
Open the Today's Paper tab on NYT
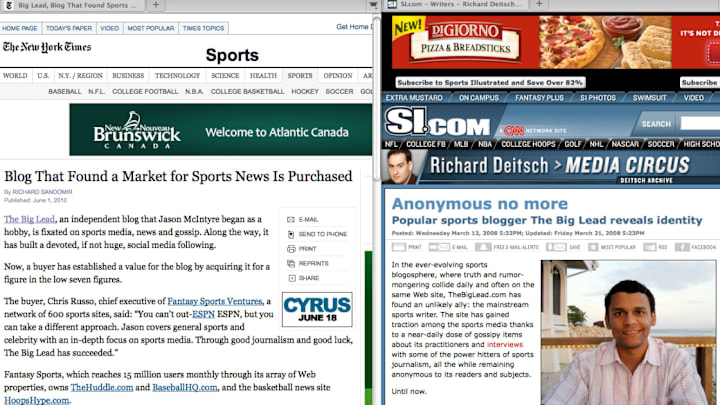pos(69,28)
